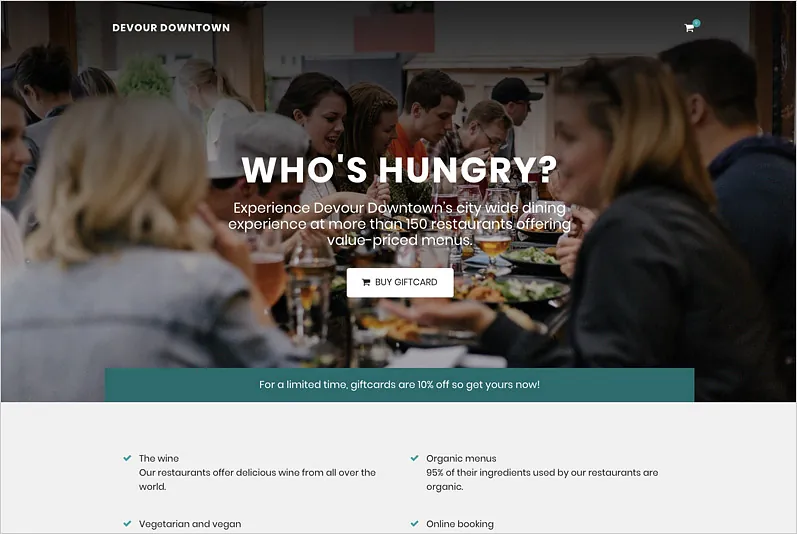Image resolution: width=797 pixels, height=534 pixels.
Task: Click the 95% organic ingredients description
Action: [x=542, y=480]
